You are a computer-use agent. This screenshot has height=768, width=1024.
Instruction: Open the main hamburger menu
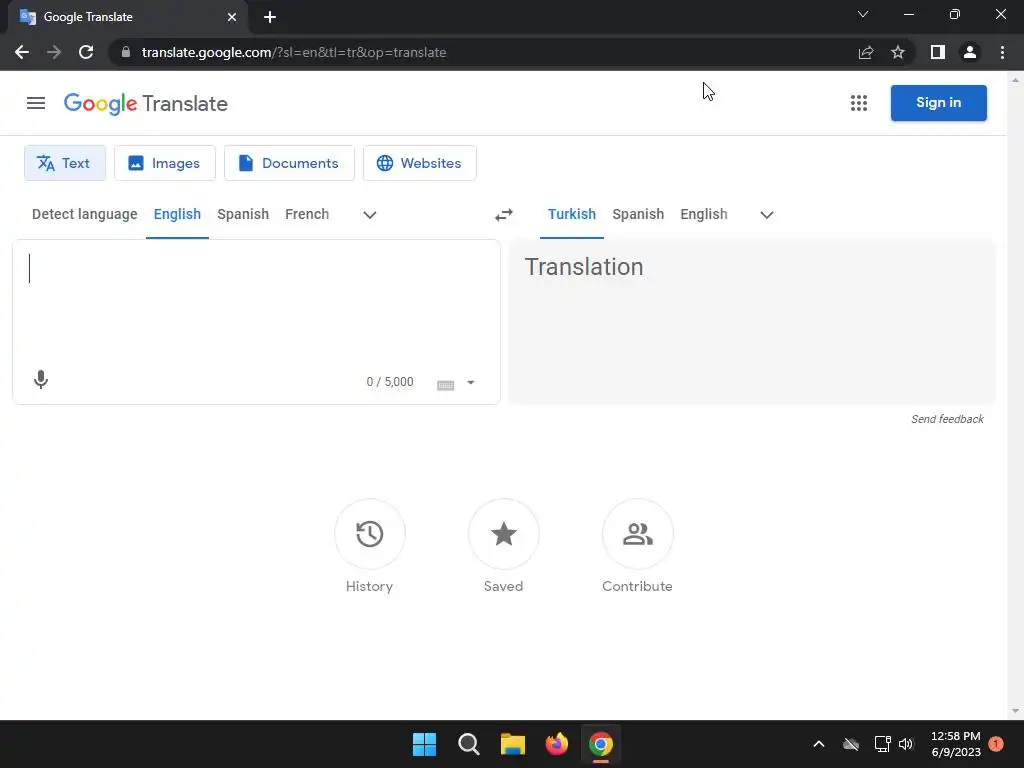36,103
